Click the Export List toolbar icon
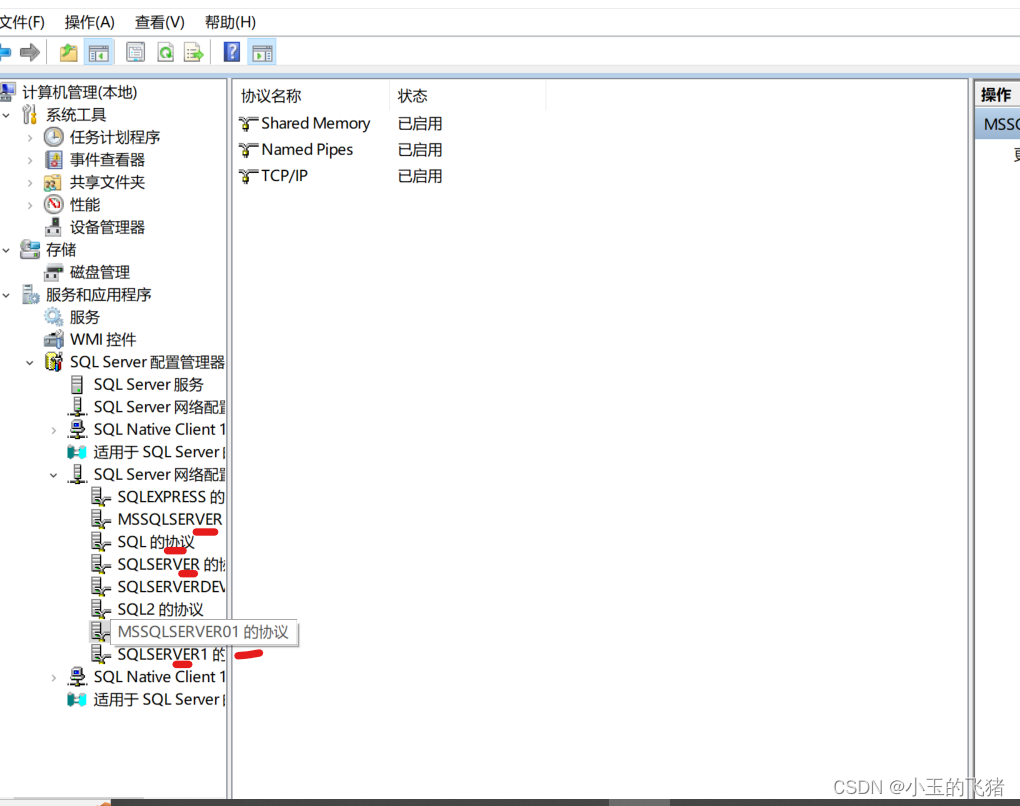The width and height of the screenshot is (1020, 806). coord(192,51)
